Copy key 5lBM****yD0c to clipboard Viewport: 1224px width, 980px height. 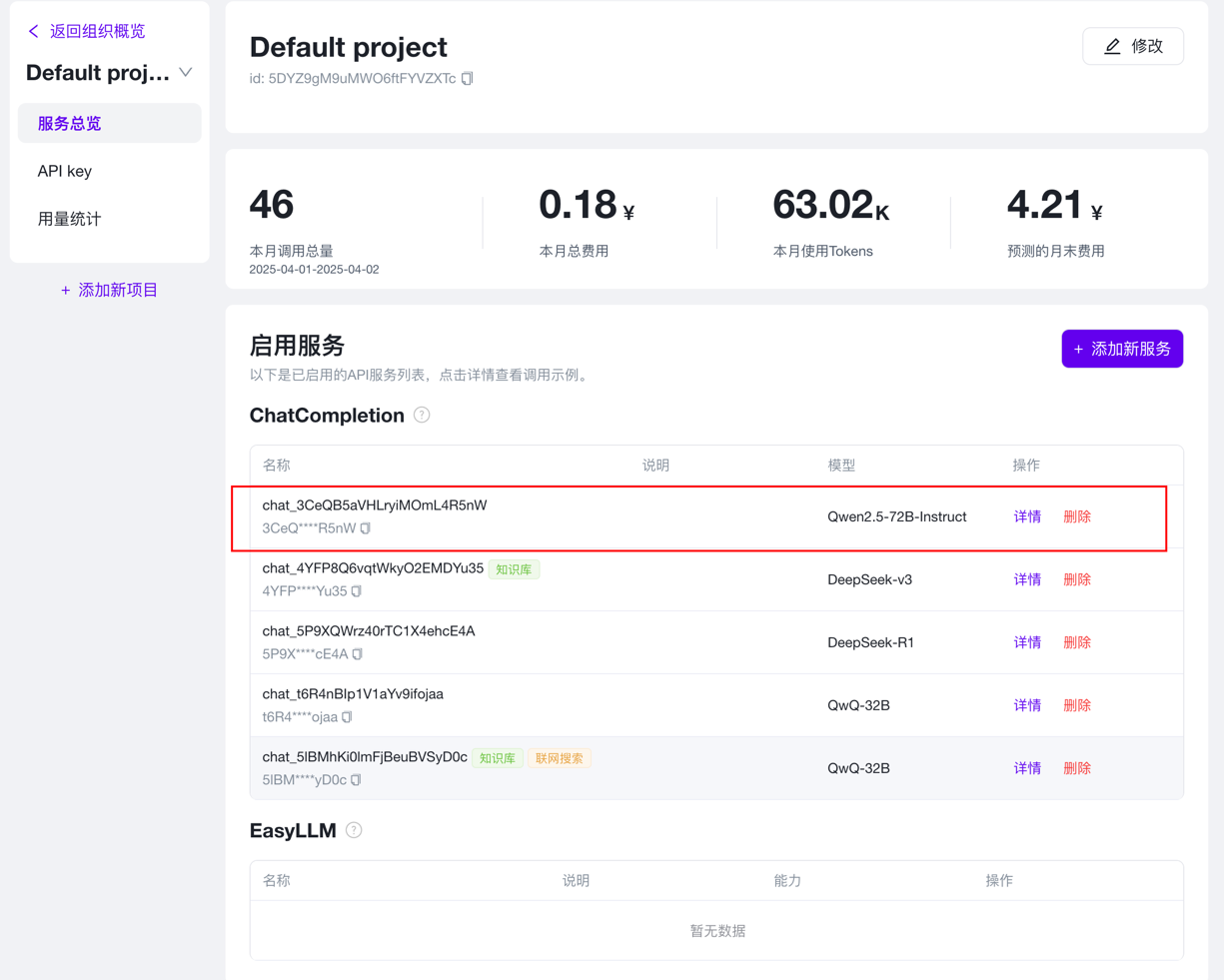click(x=357, y=780)
